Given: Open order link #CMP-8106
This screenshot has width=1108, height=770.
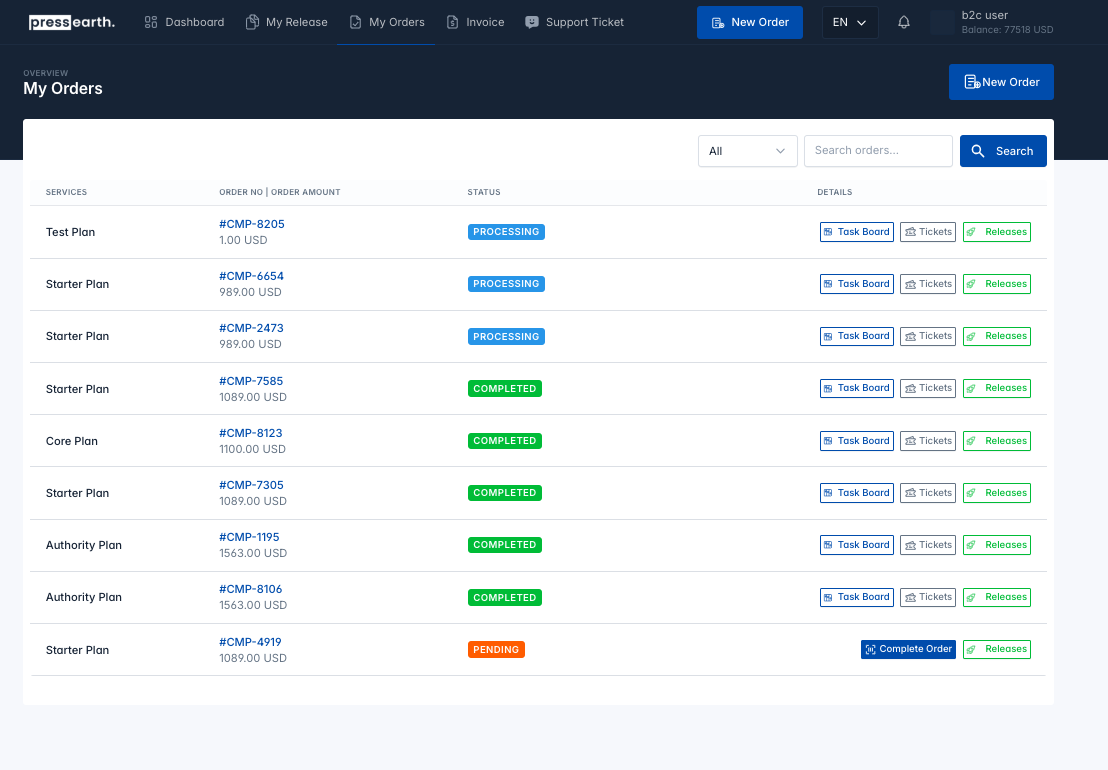Looking at the screenshot, I should click(x=251, y=589).
